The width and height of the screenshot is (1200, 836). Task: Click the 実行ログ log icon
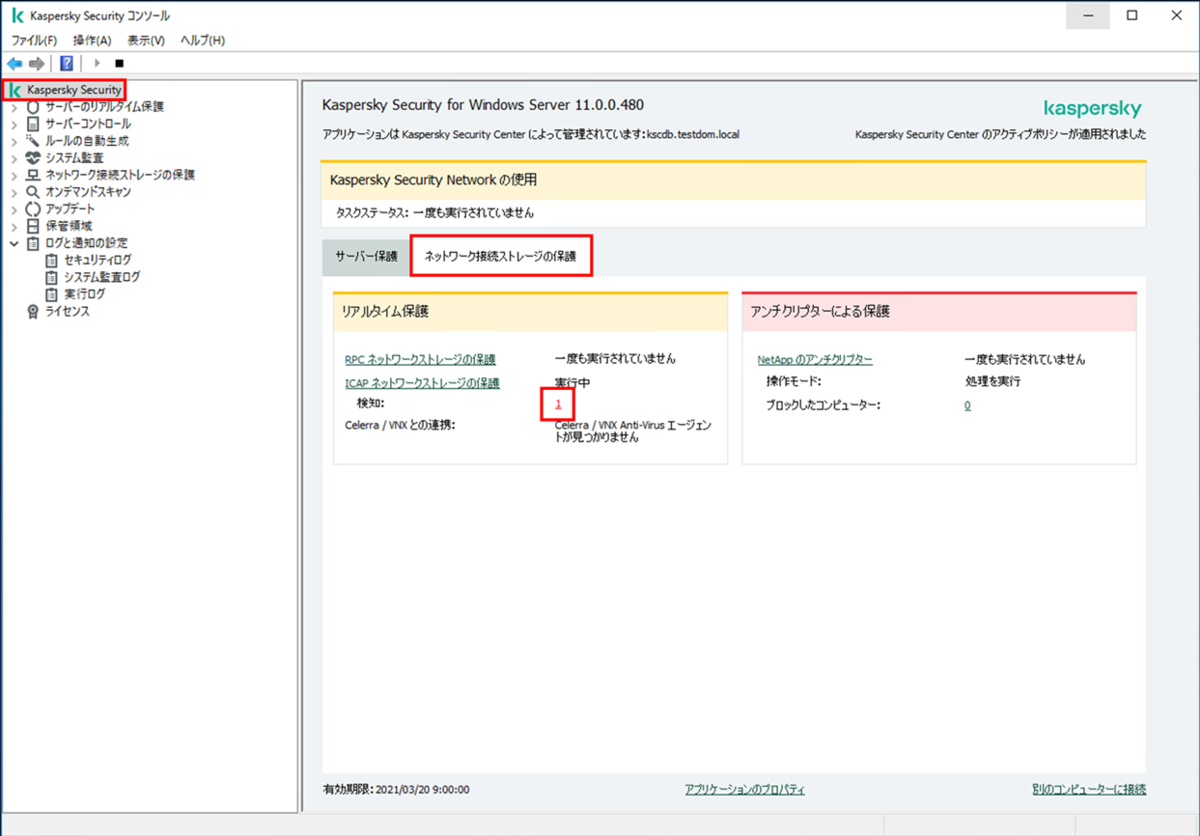click(x=51, y=294)
